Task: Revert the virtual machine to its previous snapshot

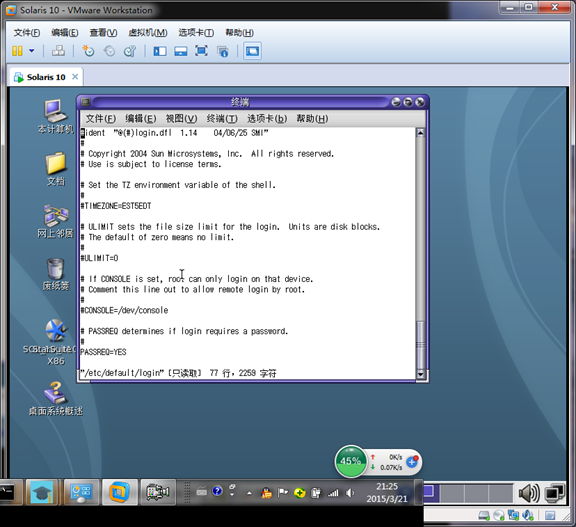Action: [x=109, y=51]
